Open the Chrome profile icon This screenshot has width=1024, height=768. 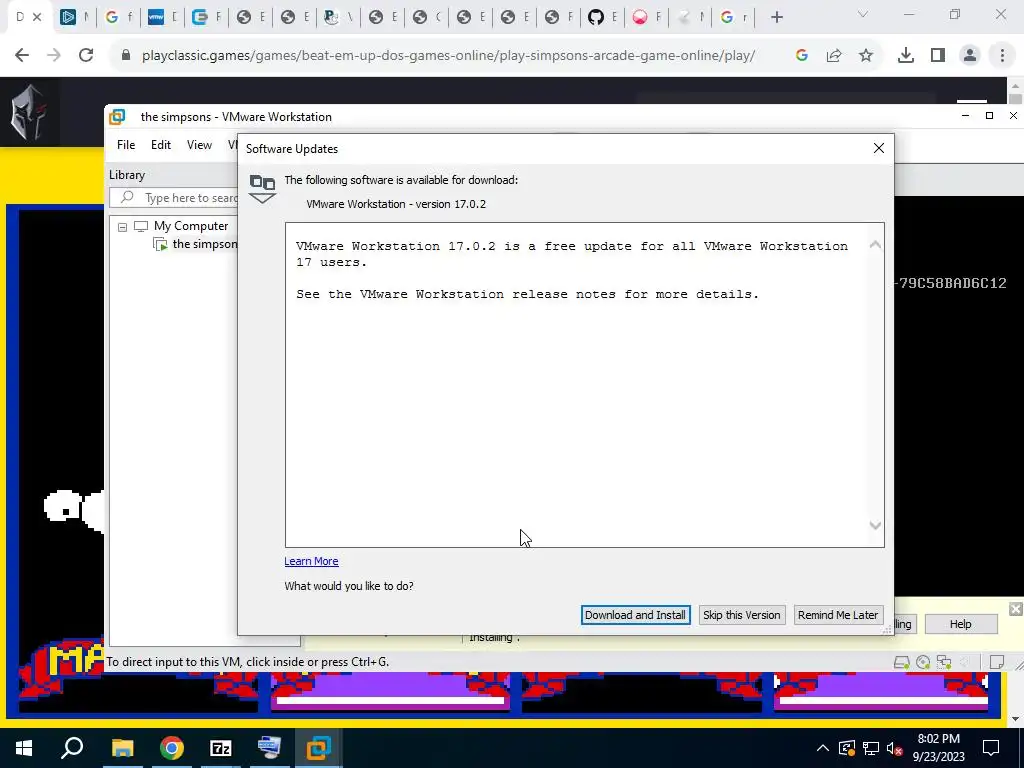point(970,56)
